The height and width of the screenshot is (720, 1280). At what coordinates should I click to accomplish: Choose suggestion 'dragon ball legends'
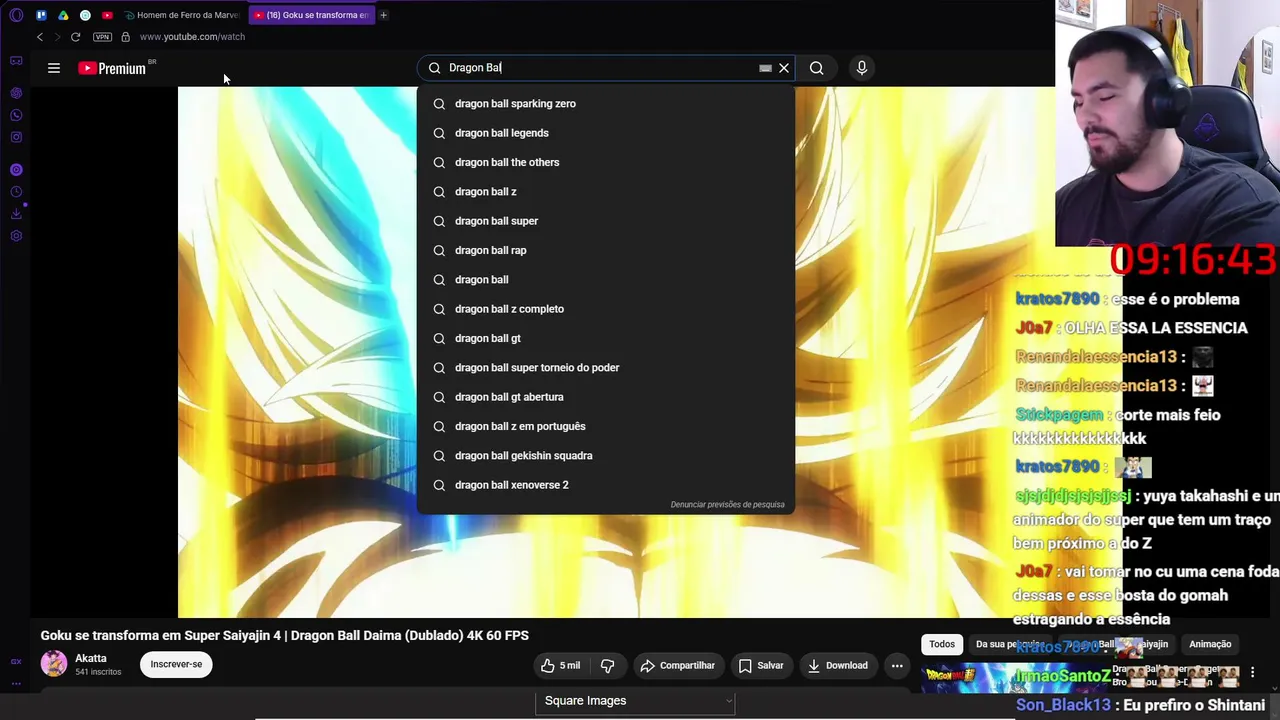pyautogui.click(x=606, y=133)
